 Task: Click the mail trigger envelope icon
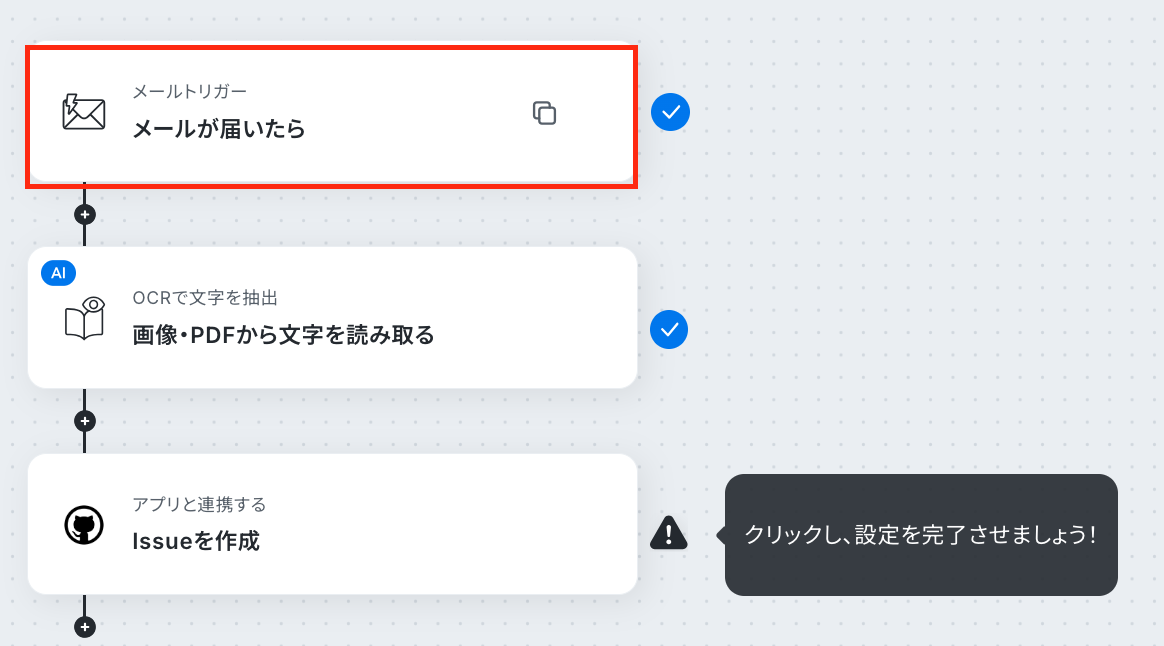pos(84,112)
